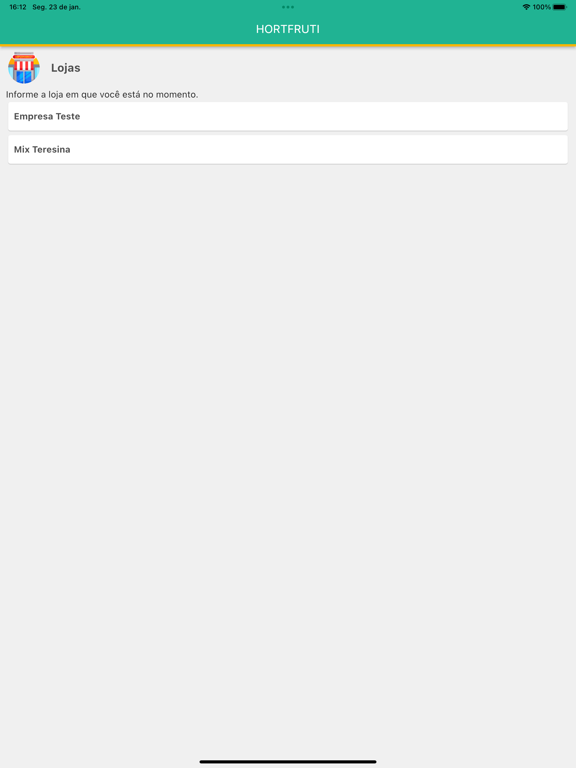Tap the word 'Teresina' in second store card

click(x=51, y=149)
